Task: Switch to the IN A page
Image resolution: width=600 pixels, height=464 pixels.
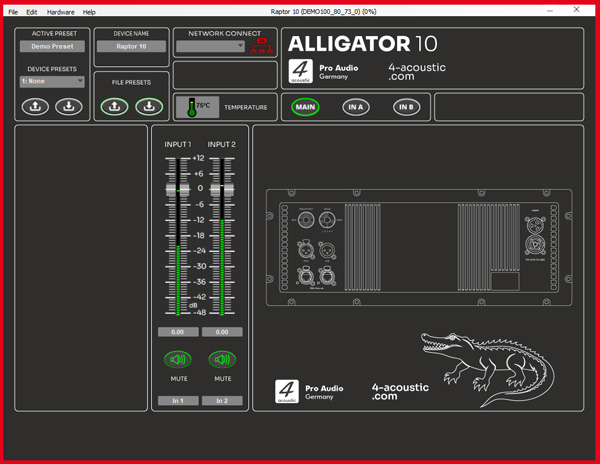Action: coord(355,107)
